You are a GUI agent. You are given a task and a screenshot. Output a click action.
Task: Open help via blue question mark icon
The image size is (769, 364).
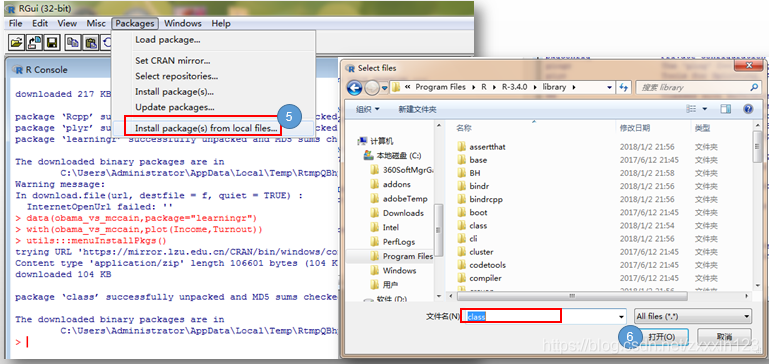click(748, 109)
